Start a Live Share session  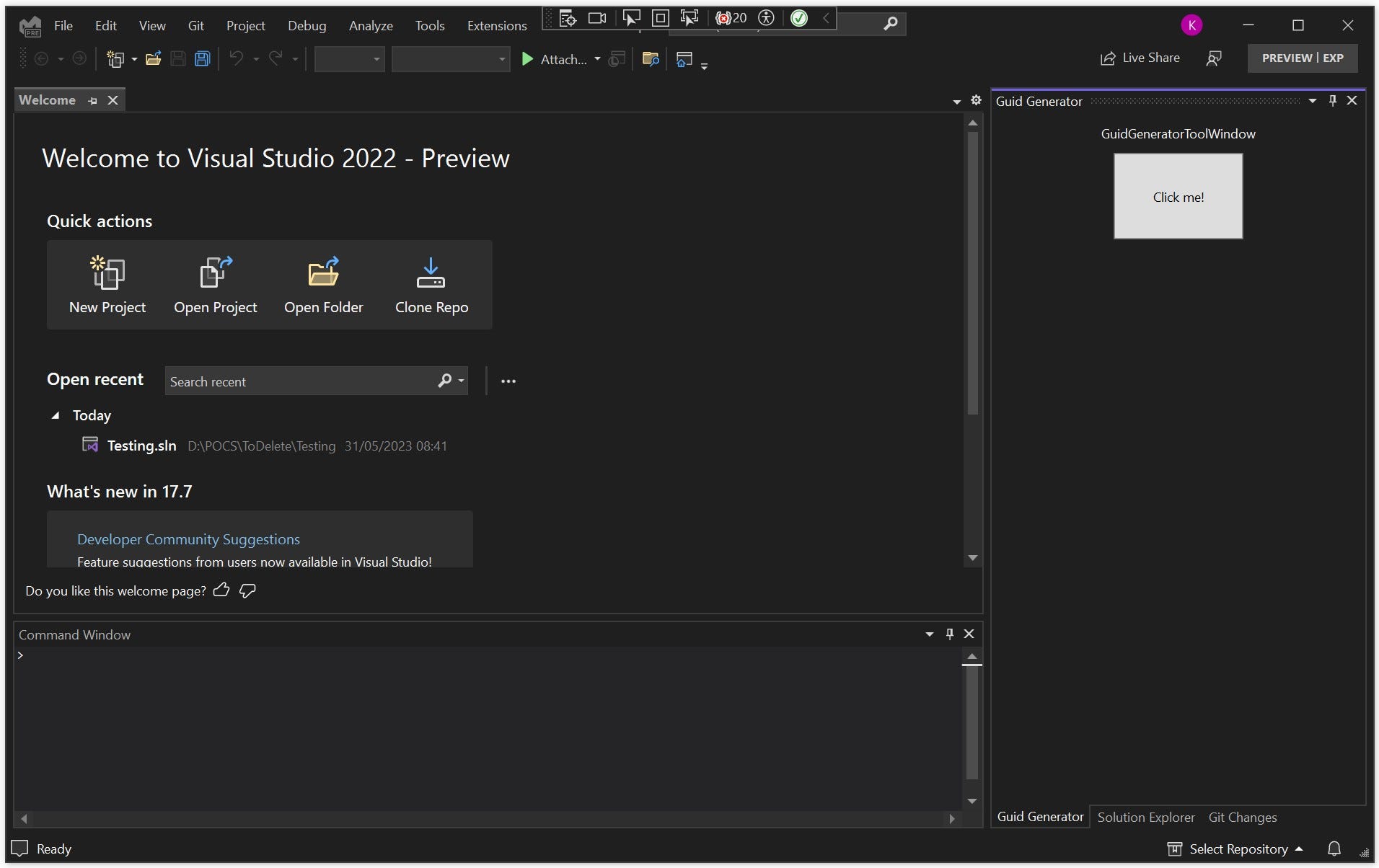point(1140,58)
